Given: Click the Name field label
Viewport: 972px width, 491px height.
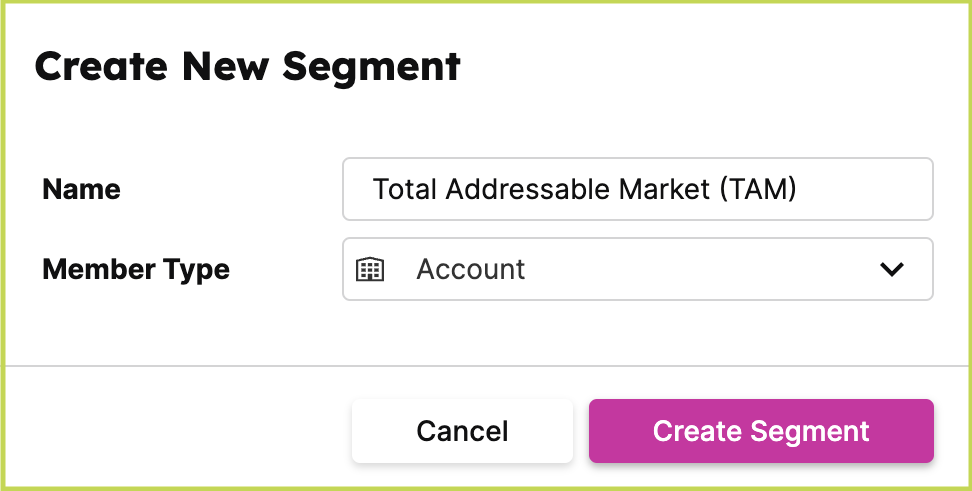Looking at the screenshot, I should [81, 189].
